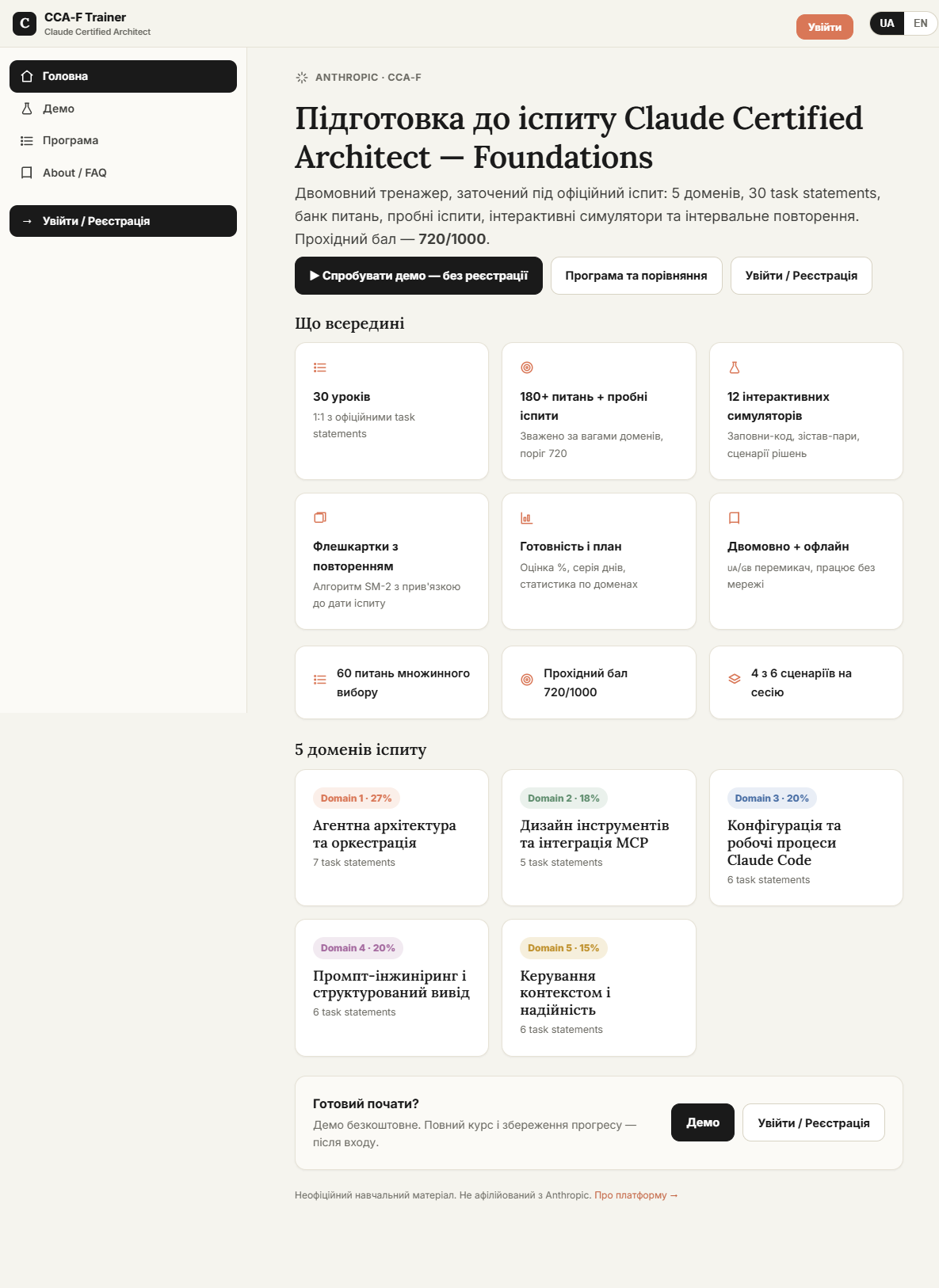Viewport: 939px width, 1288px height.
Task: Open Головна in the sidebar
Action: coord(123,76)
